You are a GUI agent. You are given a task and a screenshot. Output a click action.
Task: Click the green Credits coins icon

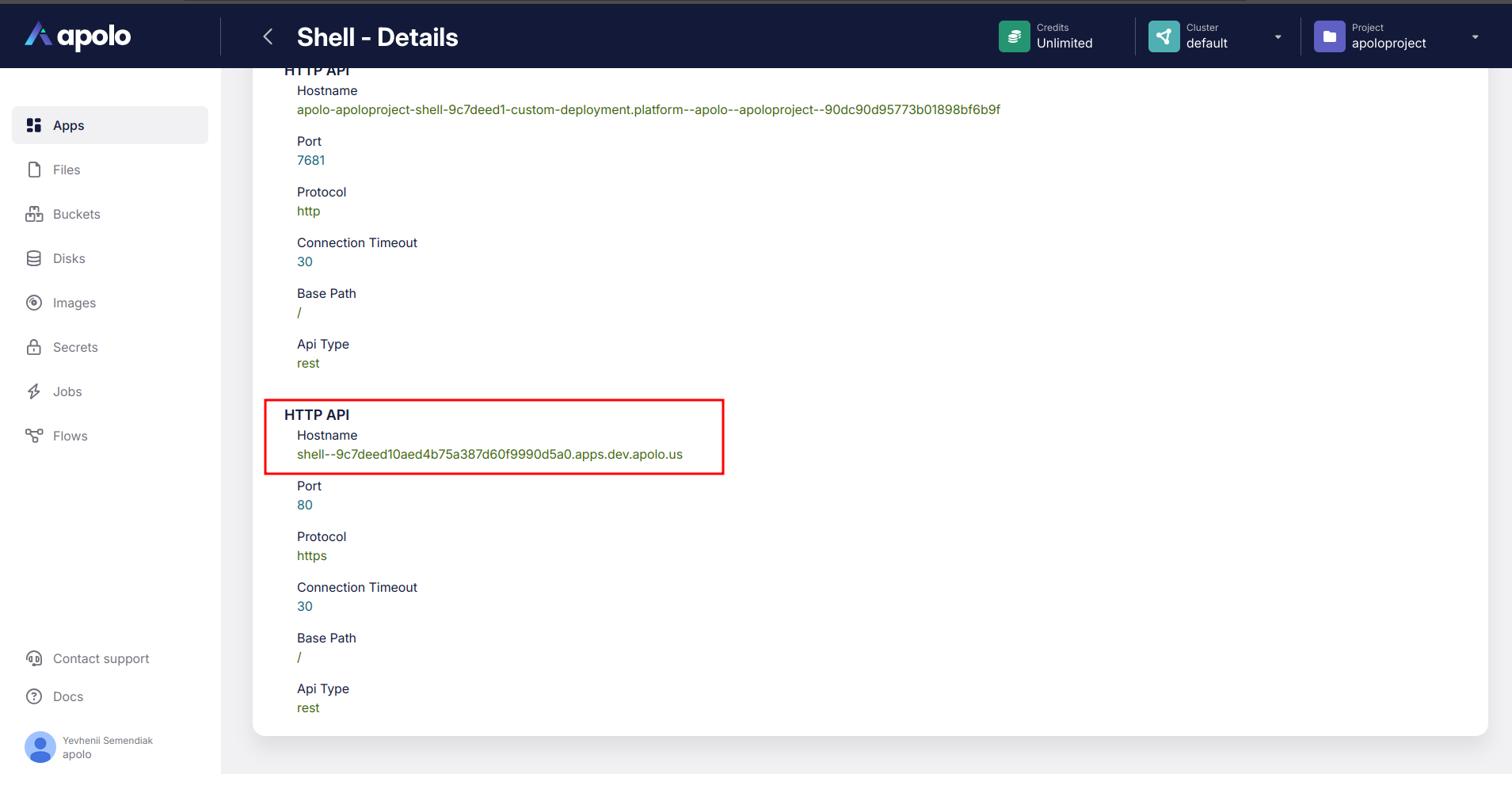coord(1014,36)
